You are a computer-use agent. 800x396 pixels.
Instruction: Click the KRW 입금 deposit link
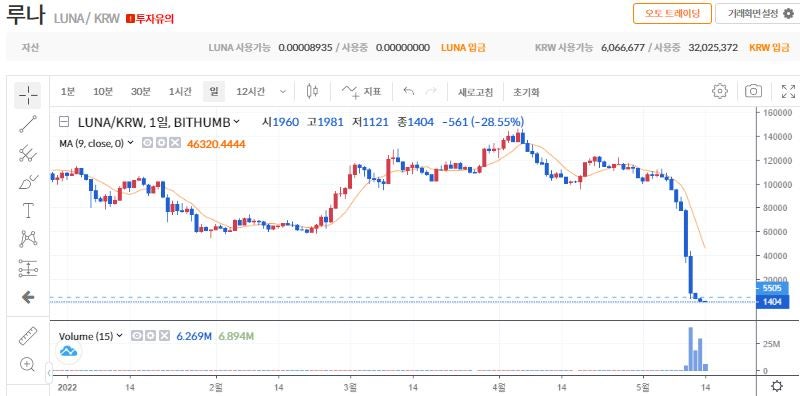(x=769, y=47)
